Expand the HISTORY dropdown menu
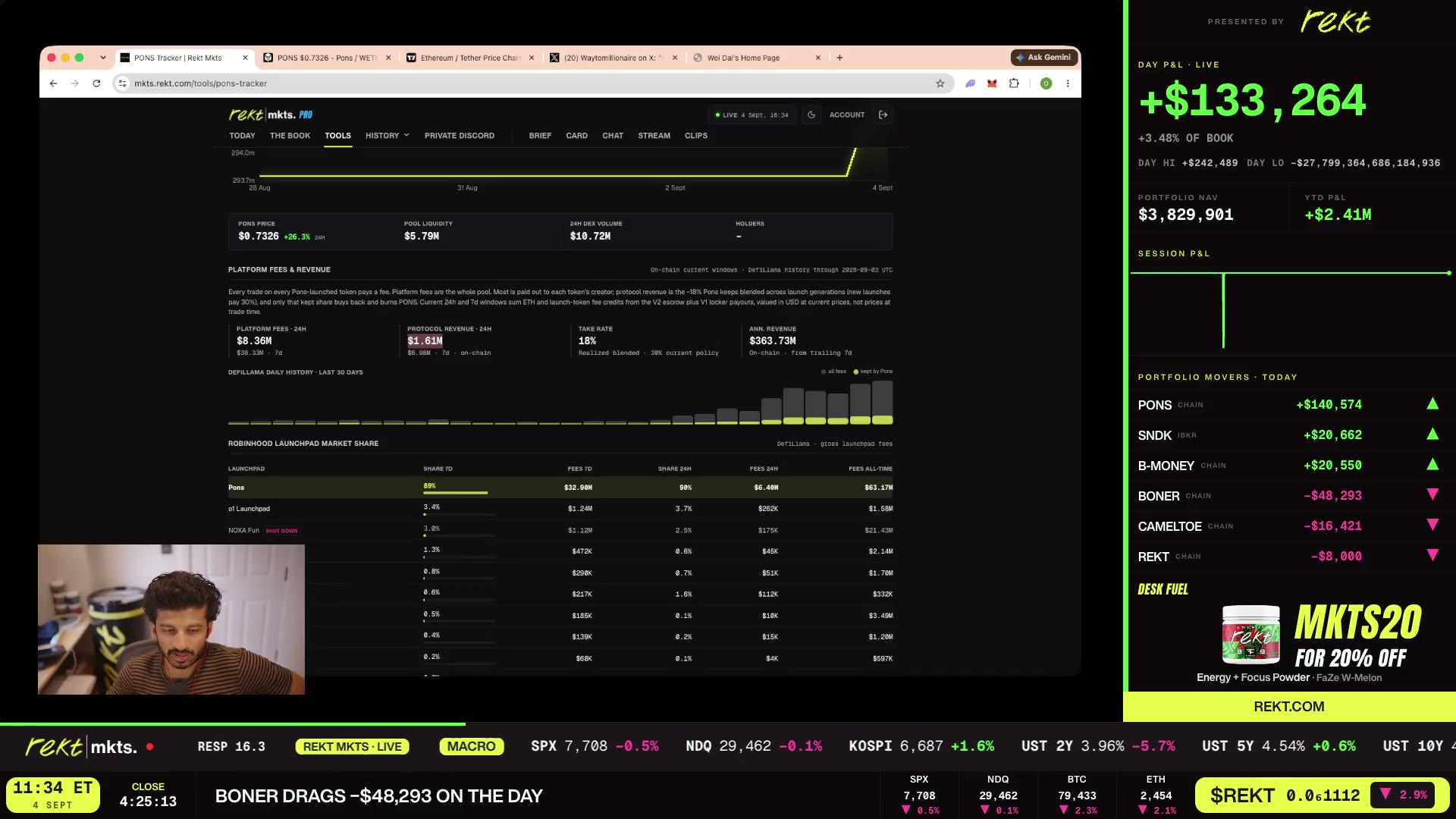The width and height of the screenshot is (1456, 819). (387, 136)
